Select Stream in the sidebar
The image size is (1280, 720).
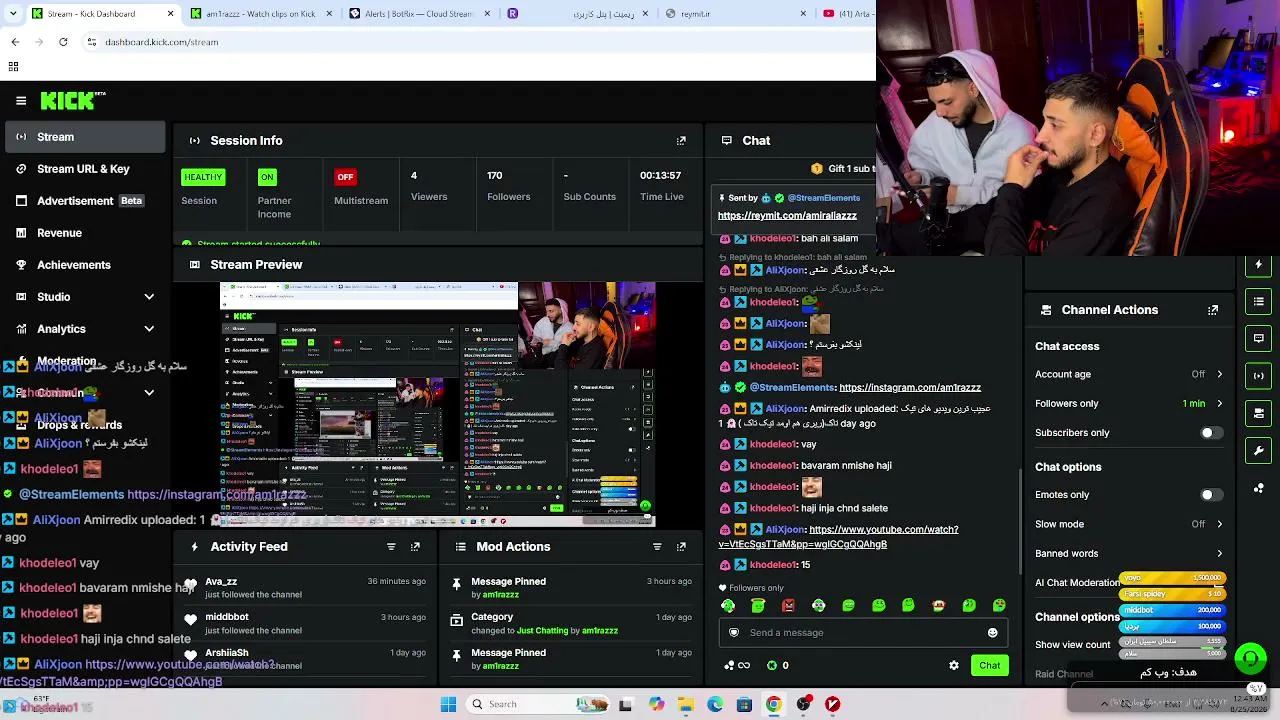85,137
